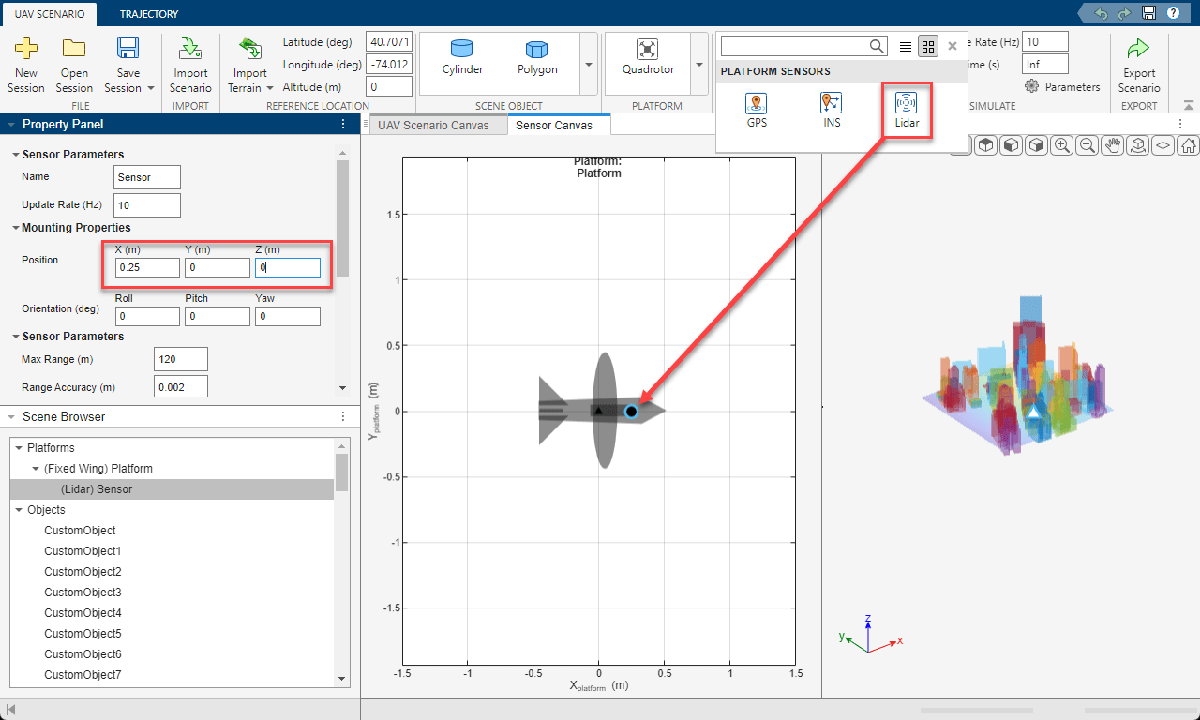
Task: Collapse the ribbon using the bottom-right arrow
Action: (1188, 103)
